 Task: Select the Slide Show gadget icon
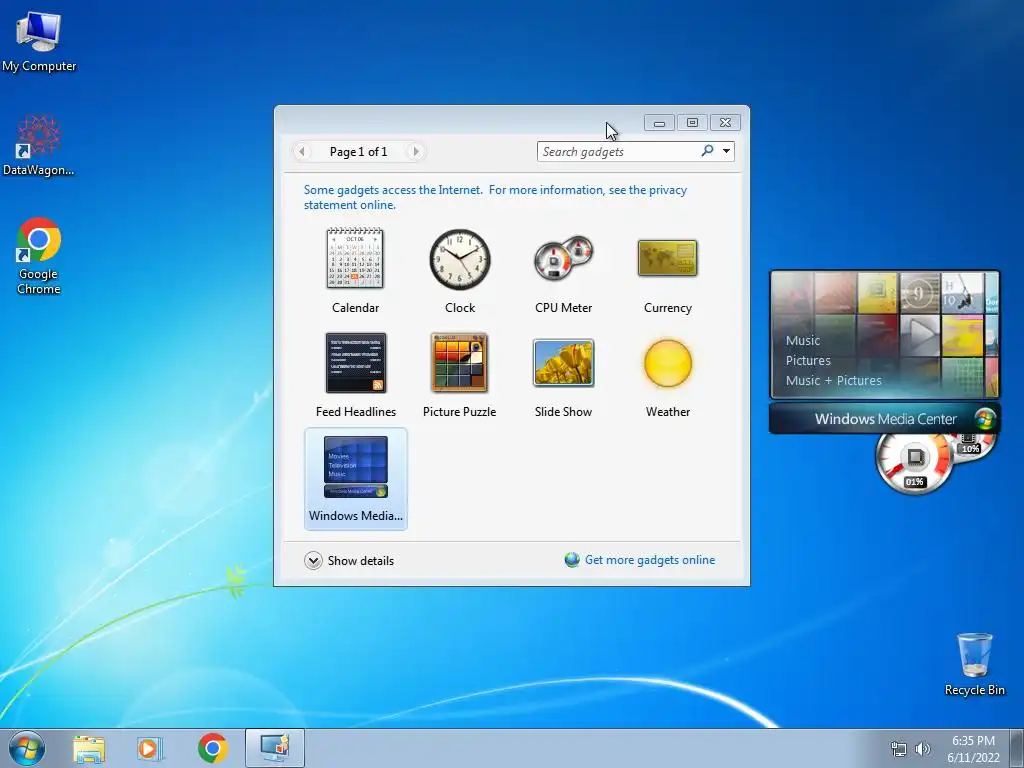563,362
